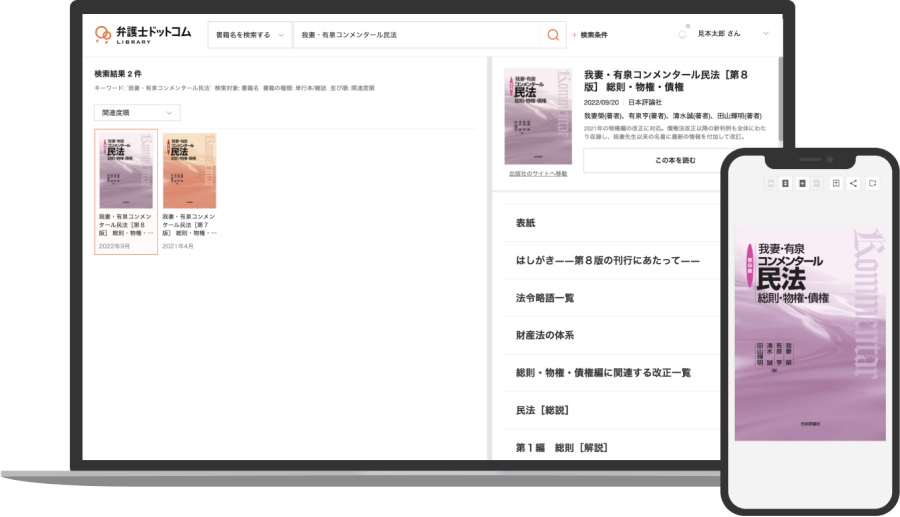
Task: Click add-to-folder icon in phone viewer
Action: click(x=872, y=183)
